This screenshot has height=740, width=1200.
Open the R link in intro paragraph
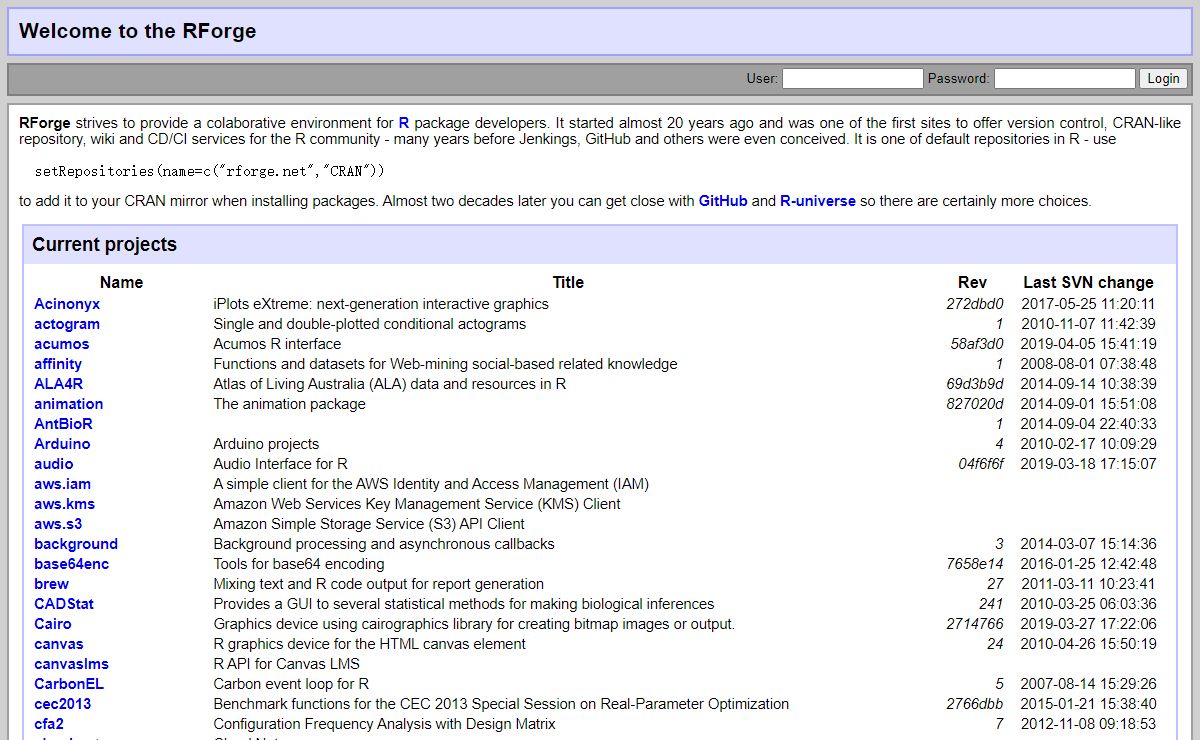click(404, 123)
